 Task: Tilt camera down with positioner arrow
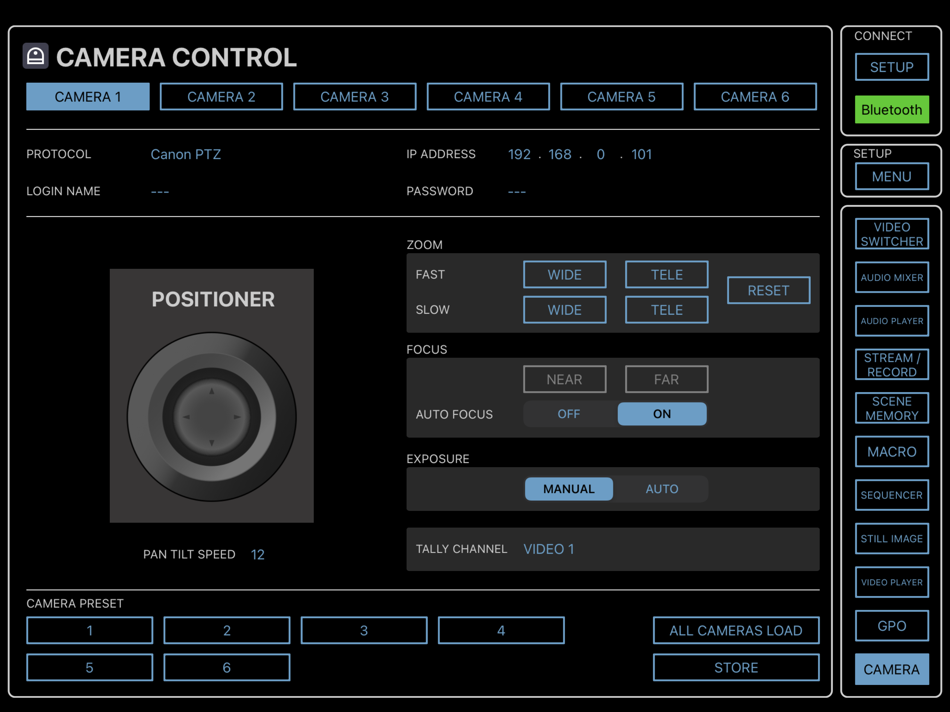pos(211,443)
